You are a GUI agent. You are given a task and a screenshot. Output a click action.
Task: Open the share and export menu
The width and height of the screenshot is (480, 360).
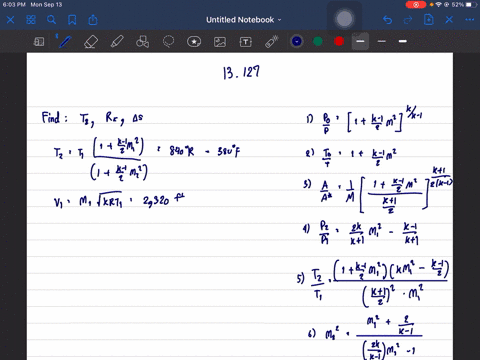point(93,20)
